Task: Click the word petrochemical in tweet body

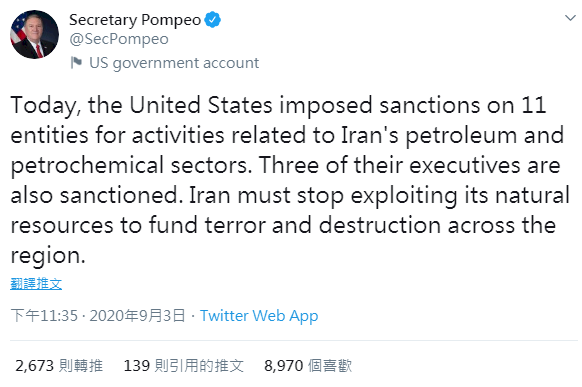Action: [87, 166]
